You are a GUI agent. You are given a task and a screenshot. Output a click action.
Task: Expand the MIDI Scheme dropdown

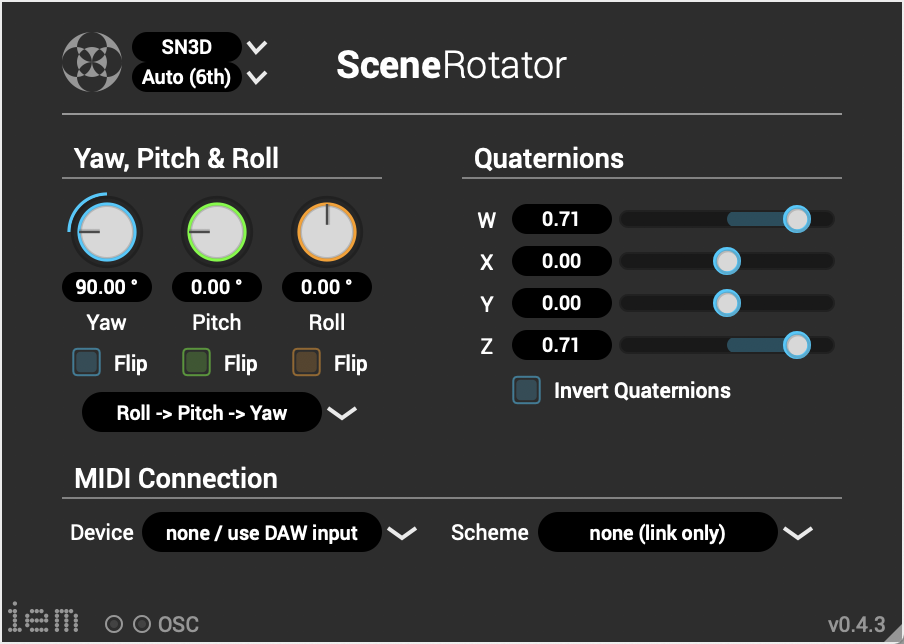pyautogui.click(x=674, y=533)
